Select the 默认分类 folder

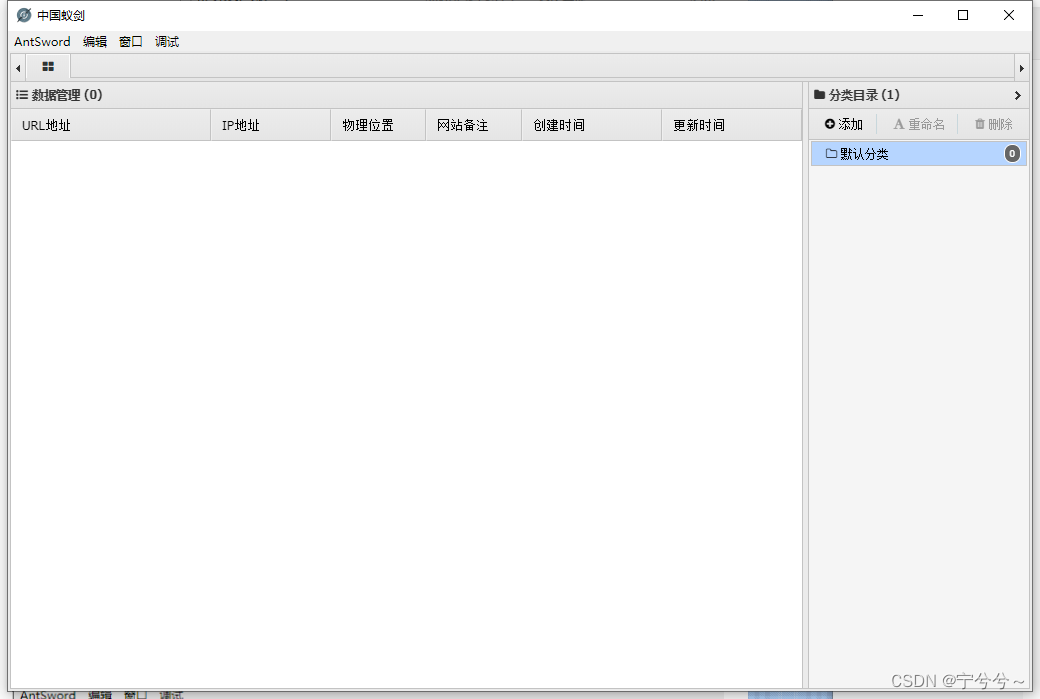tap(919, 154)
